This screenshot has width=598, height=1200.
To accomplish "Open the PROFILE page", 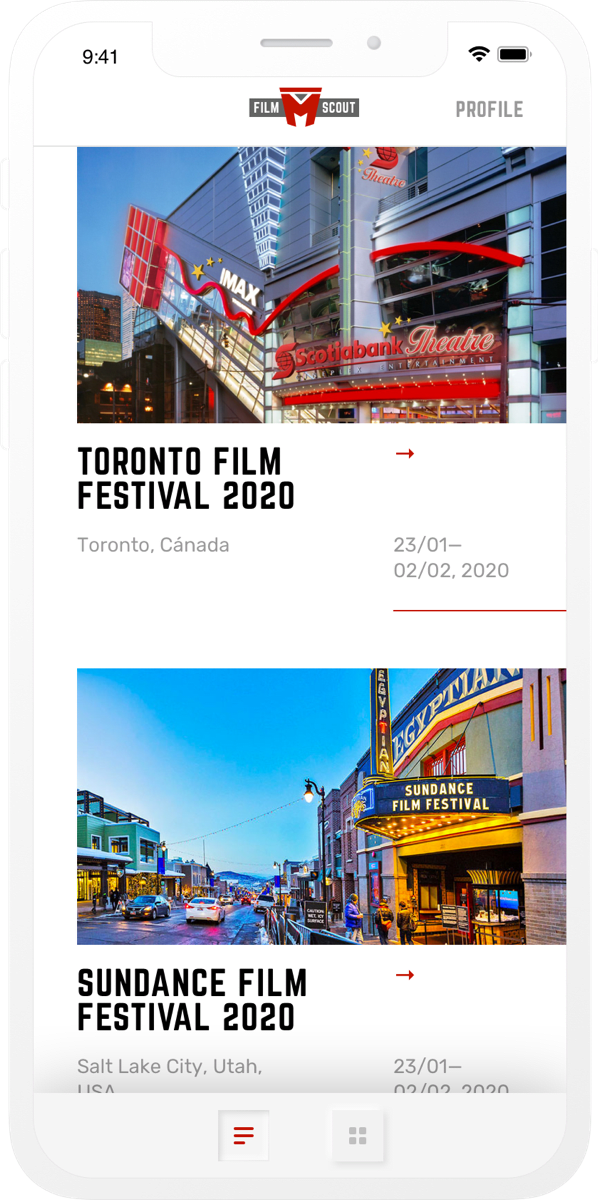I will pos(489,110).
